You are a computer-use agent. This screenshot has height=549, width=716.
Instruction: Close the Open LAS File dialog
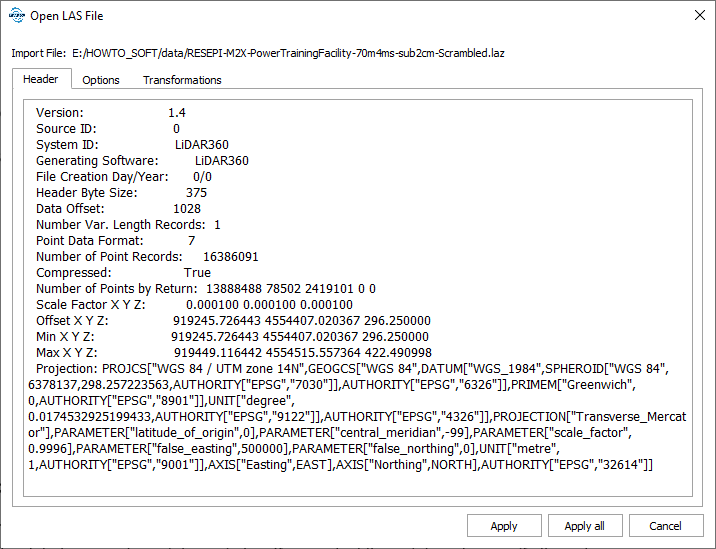click(x=697, y=16)
